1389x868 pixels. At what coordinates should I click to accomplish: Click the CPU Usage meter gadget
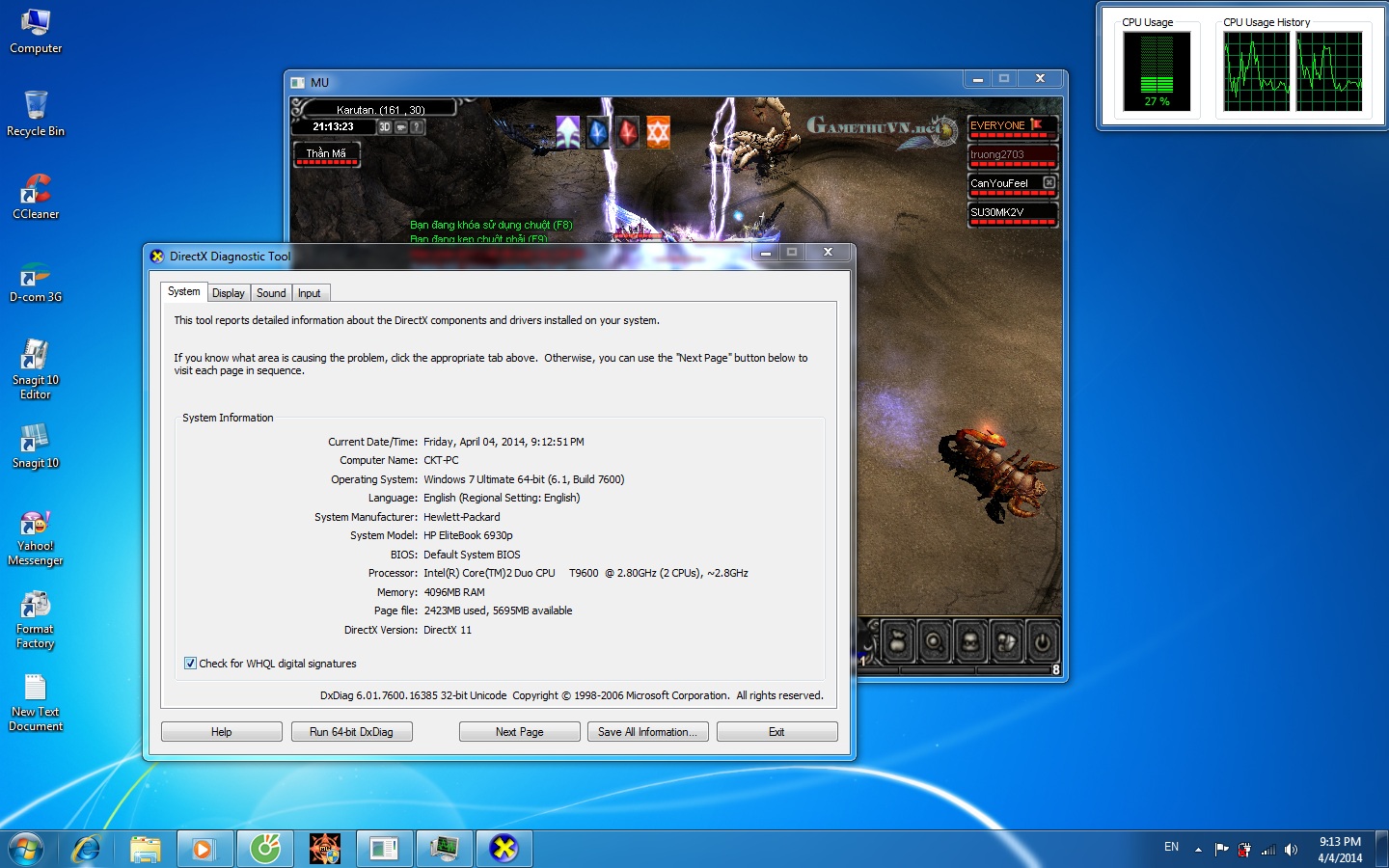(x=1157, y=71)
